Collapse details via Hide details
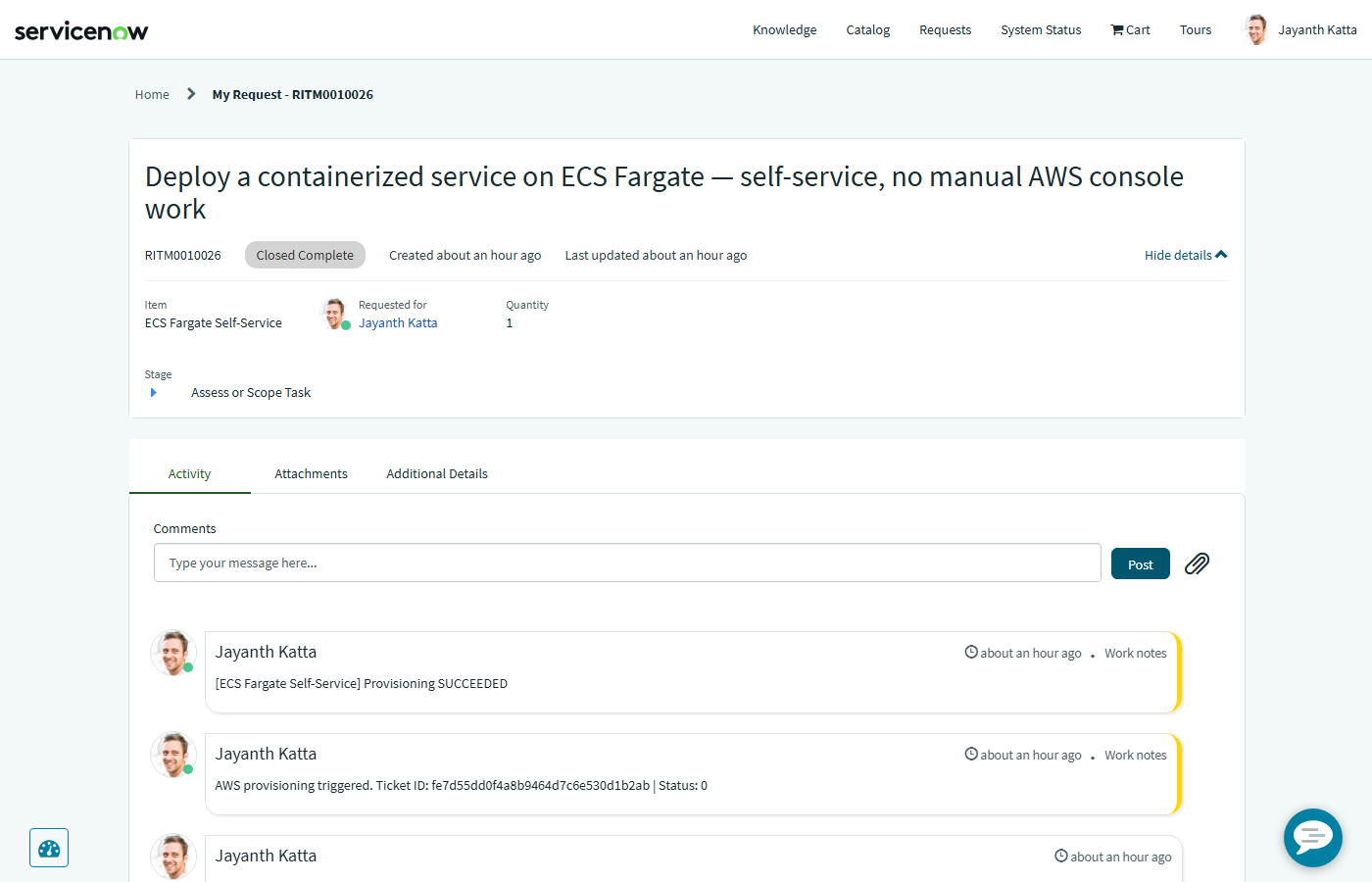Image resolution: width=1372 pixels, height=882 pixels. (1186, 255)
